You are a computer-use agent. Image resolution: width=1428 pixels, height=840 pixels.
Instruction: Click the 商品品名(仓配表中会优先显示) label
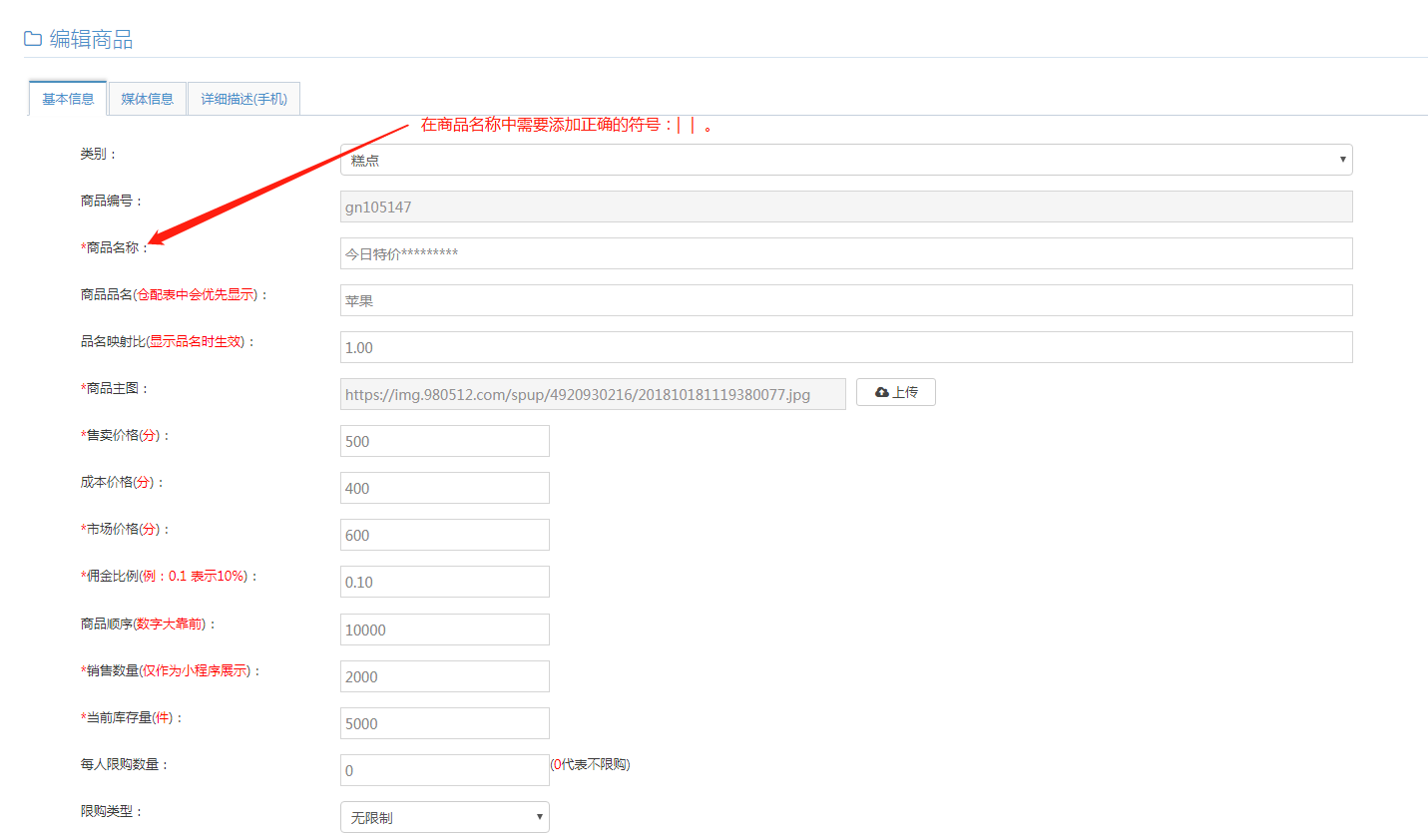[175, 294]
